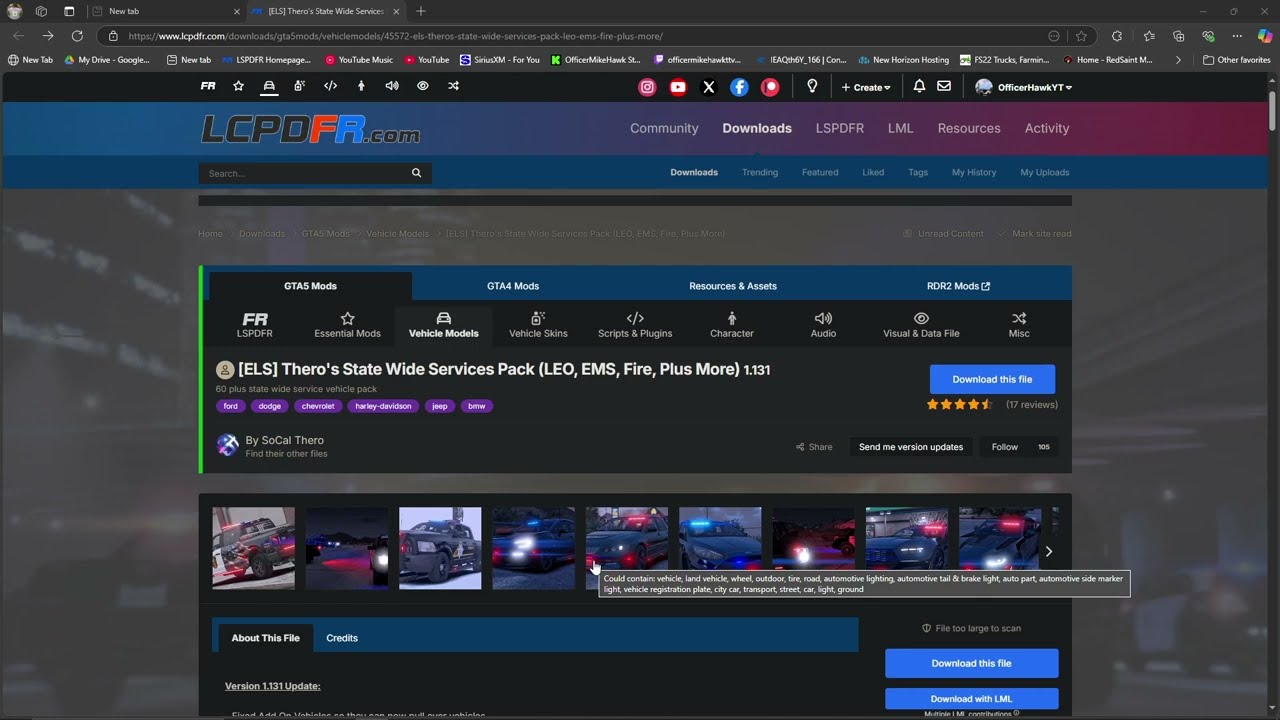Click the FR icon in the top mini toolbar

click(208, 86)
